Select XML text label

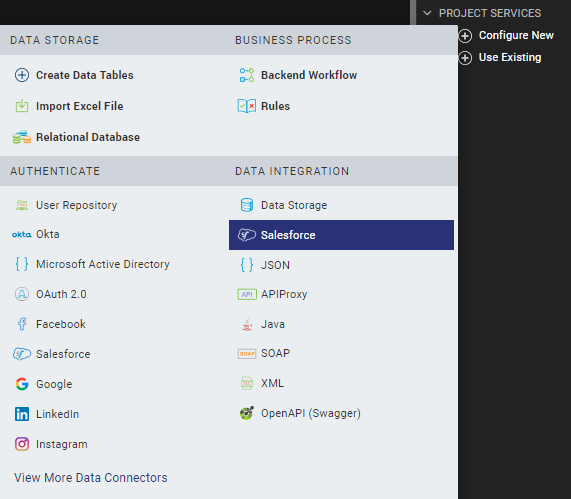[272, 383]
